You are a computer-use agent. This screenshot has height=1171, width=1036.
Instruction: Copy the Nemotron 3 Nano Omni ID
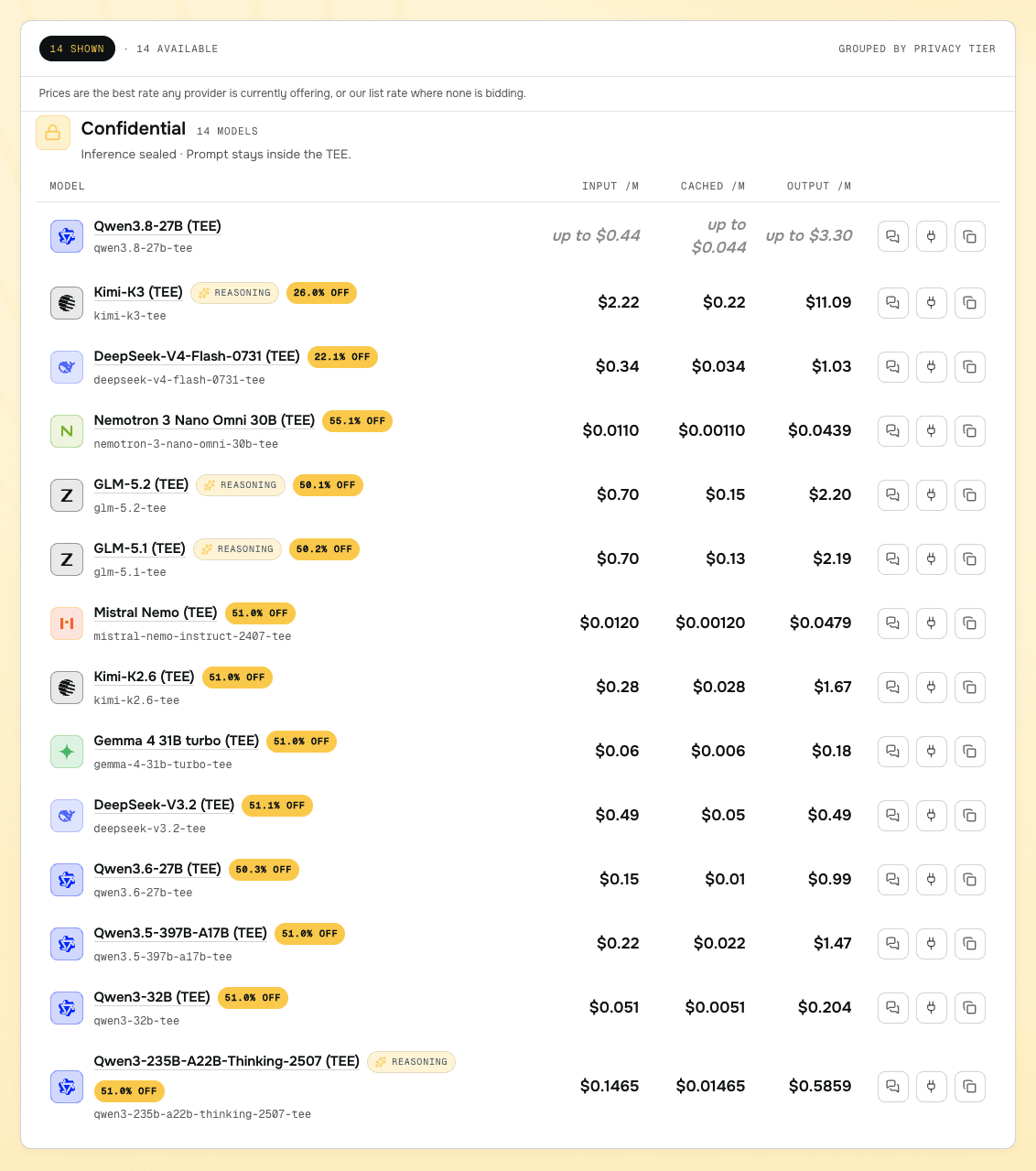[970, 430]
